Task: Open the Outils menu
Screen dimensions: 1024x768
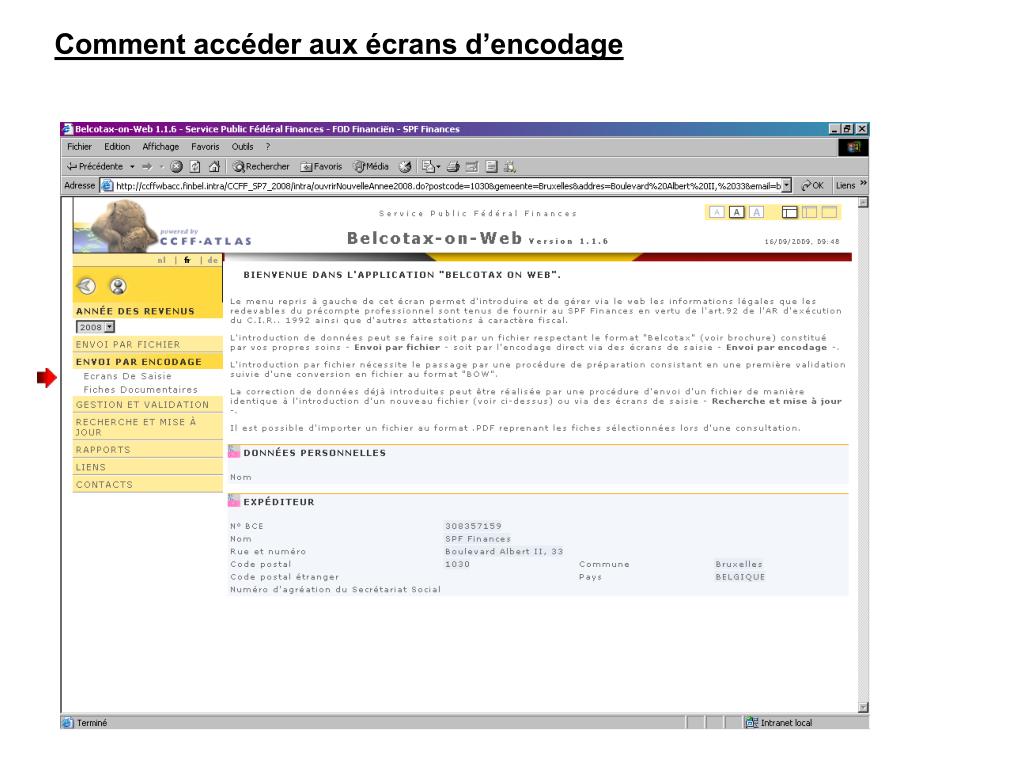Action: pos(242,147)
